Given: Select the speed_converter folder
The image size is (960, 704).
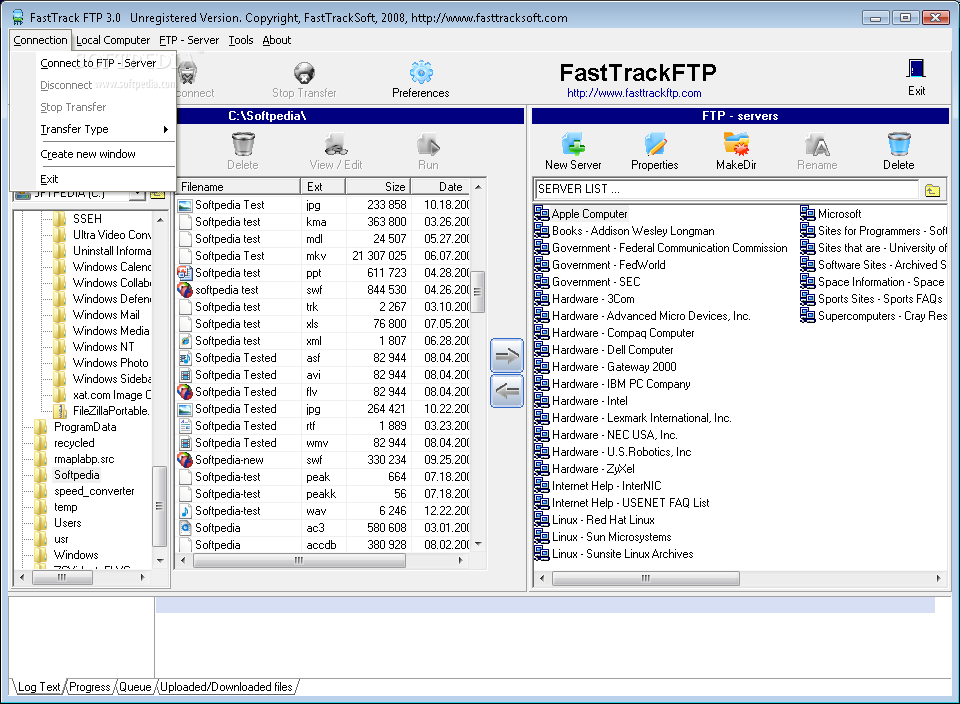Looking at the screenshot, I should coord(85,491).
